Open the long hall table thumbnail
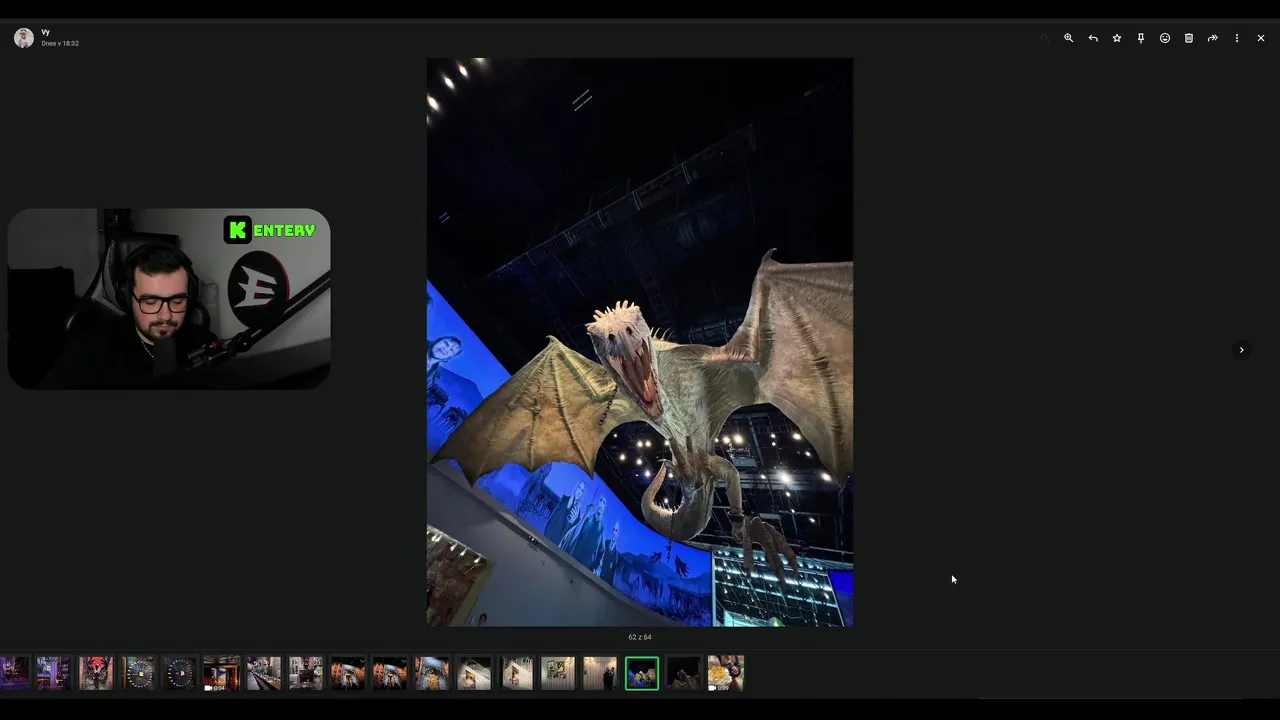 click(264, 673)
